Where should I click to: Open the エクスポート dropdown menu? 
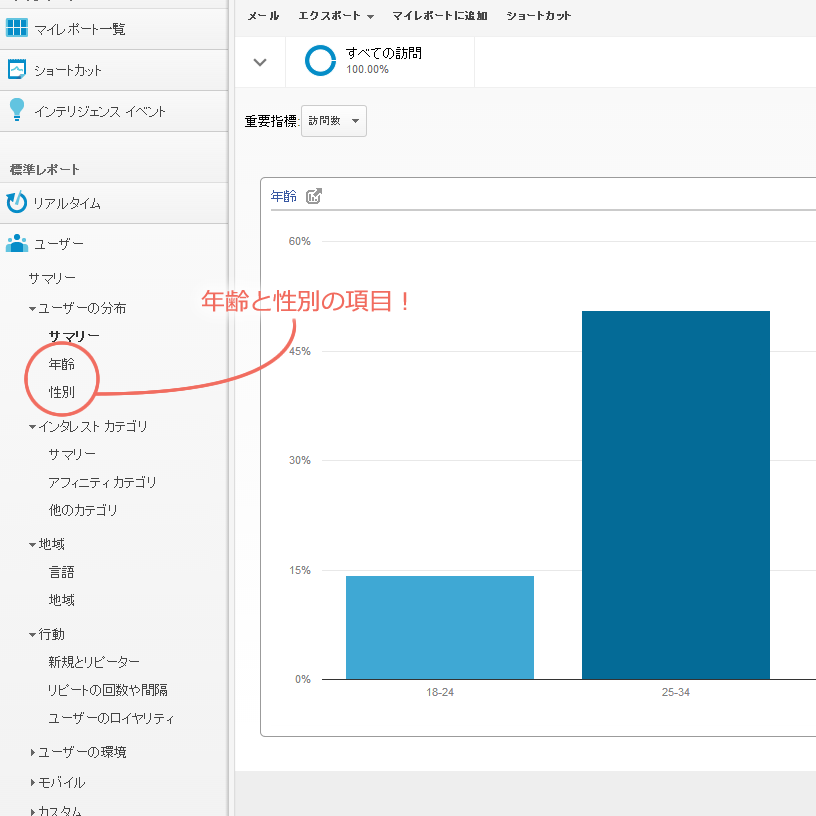click(336, 16)
